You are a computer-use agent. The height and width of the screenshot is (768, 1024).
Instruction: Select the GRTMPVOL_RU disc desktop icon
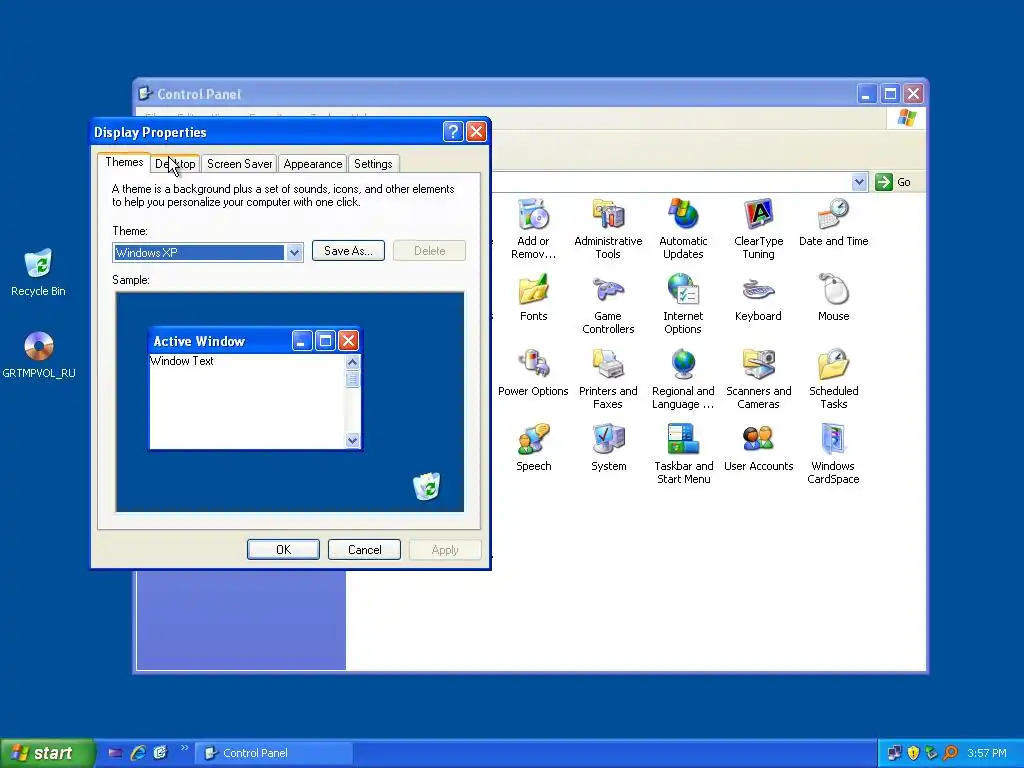click(39, 346)
